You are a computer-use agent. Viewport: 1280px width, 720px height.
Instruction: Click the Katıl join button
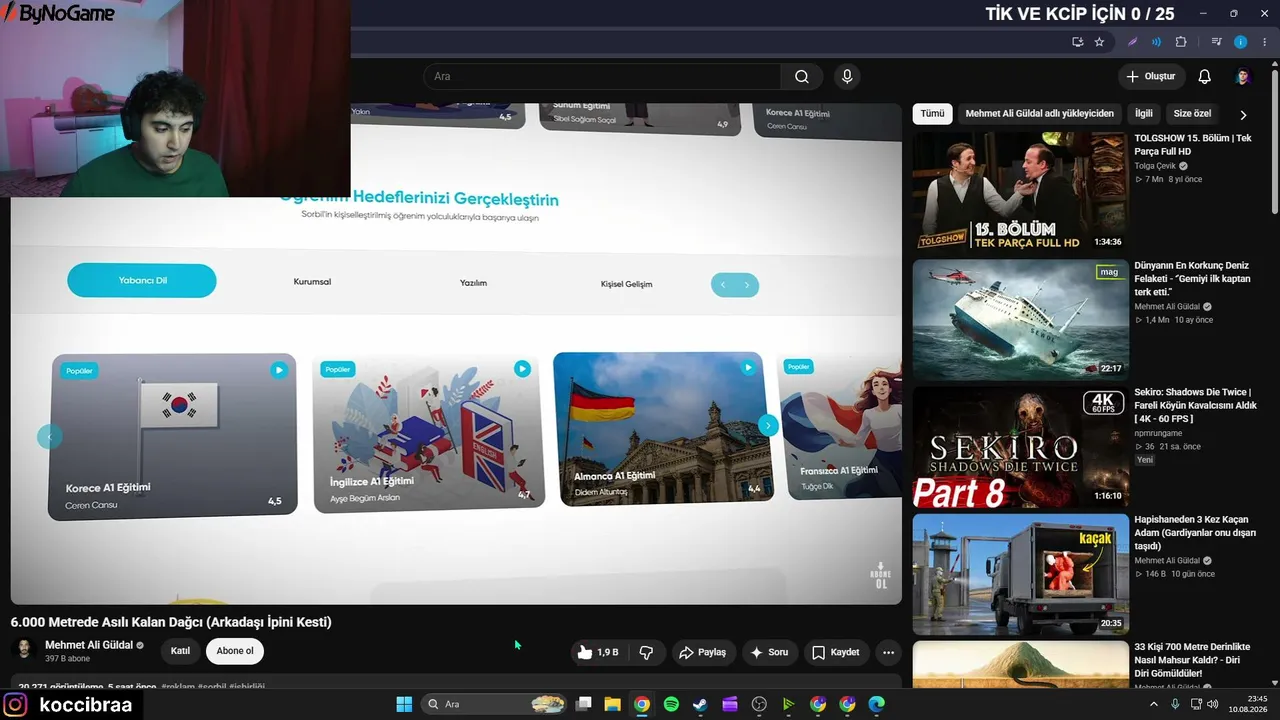180,651
